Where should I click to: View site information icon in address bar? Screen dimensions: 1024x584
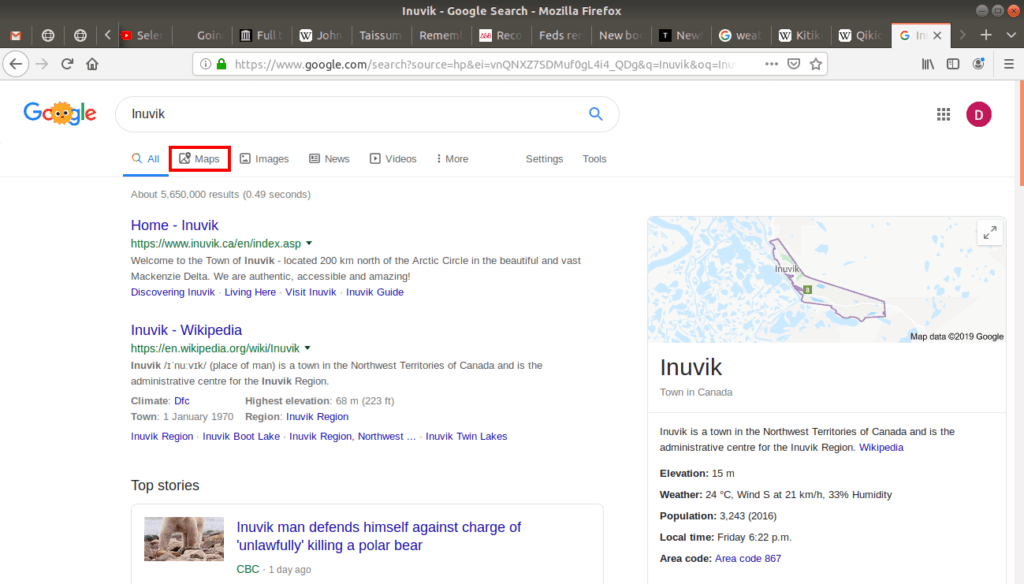(x=205, y=64)
